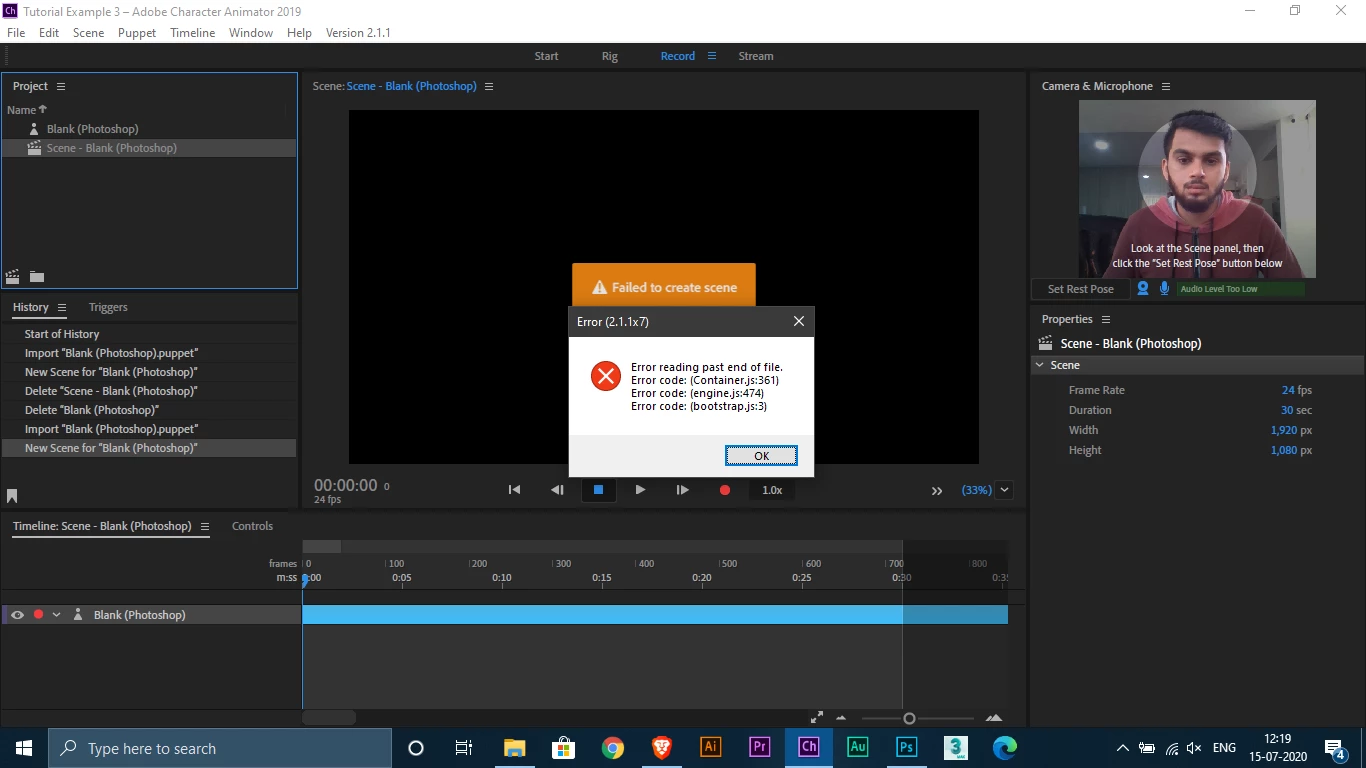Fit timeline to window with expand icon

(x=817, y=717)
